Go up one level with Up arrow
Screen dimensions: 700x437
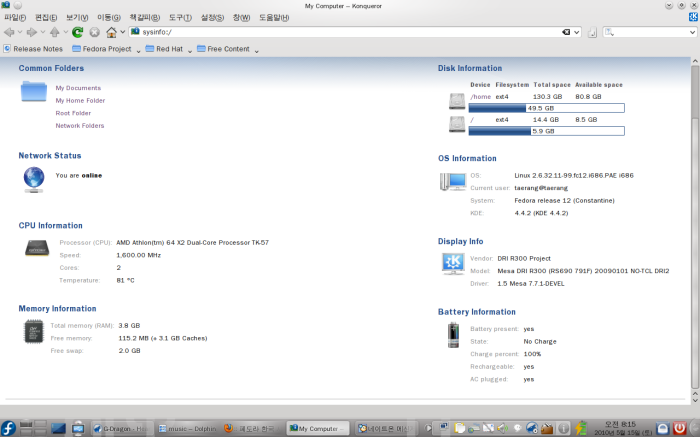(x=54, y=32)
